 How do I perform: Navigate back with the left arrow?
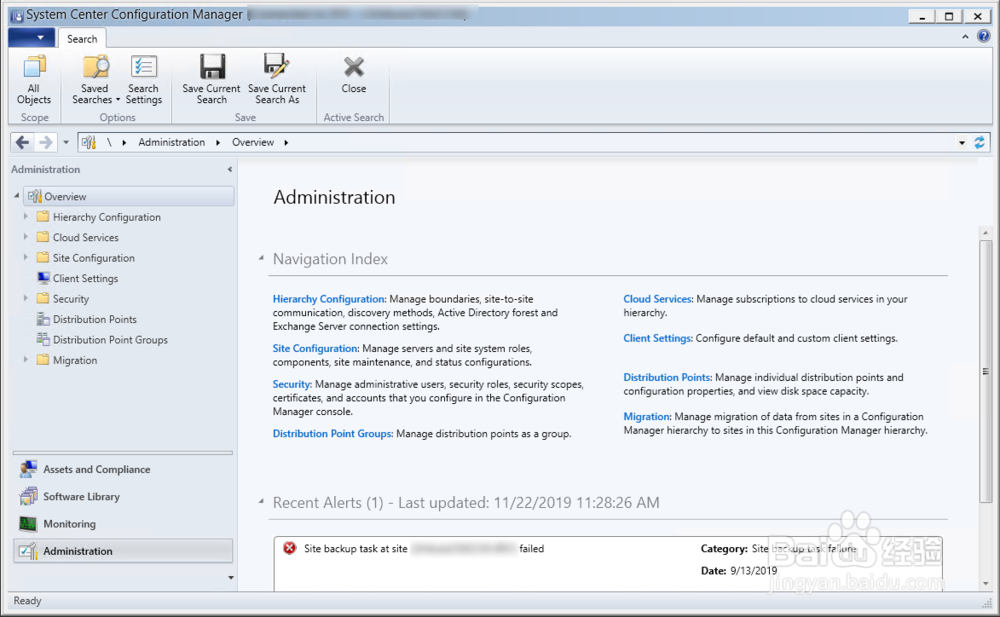coord(22,142)
